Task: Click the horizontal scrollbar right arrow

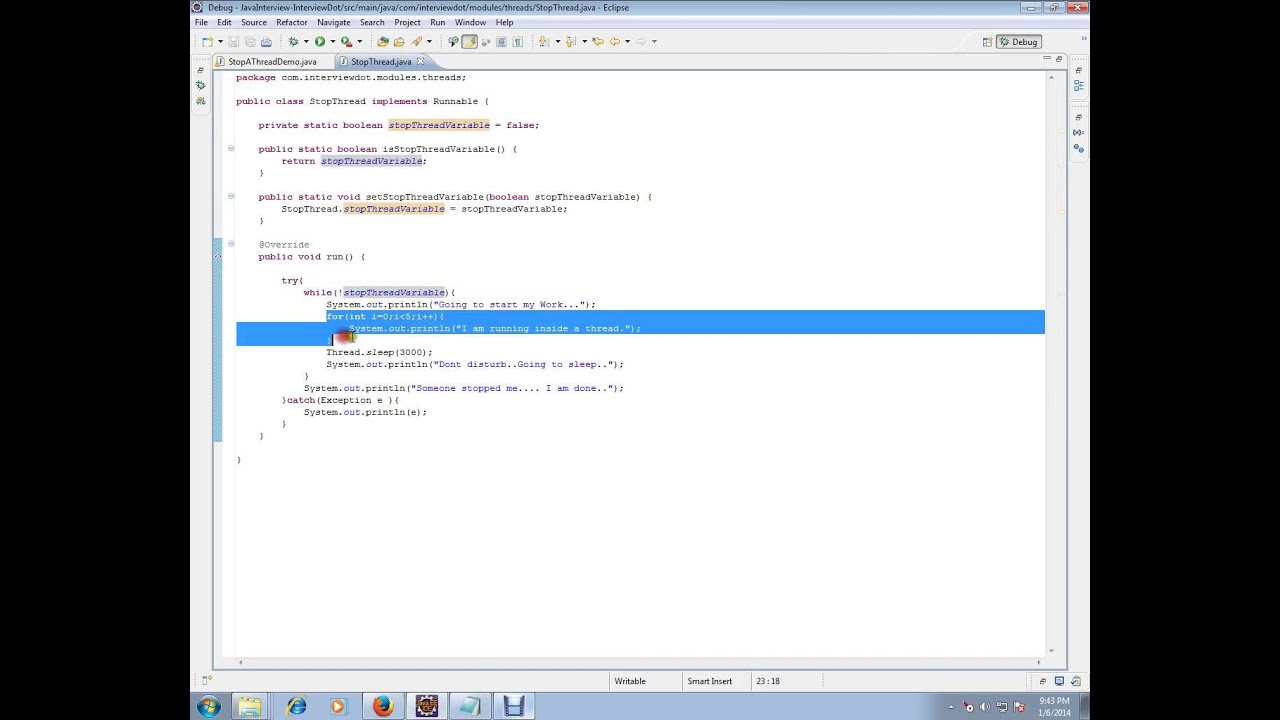Action: point(1039,662)
